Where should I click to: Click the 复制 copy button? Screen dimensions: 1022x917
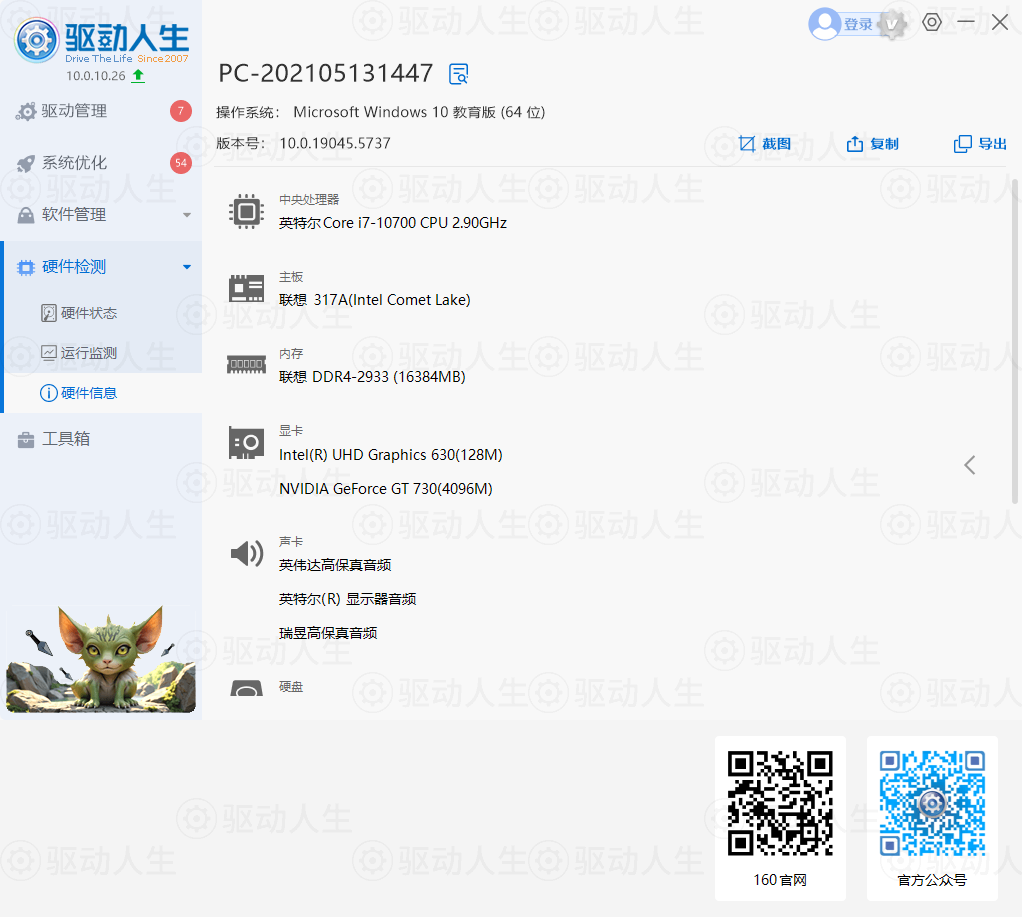873,144
